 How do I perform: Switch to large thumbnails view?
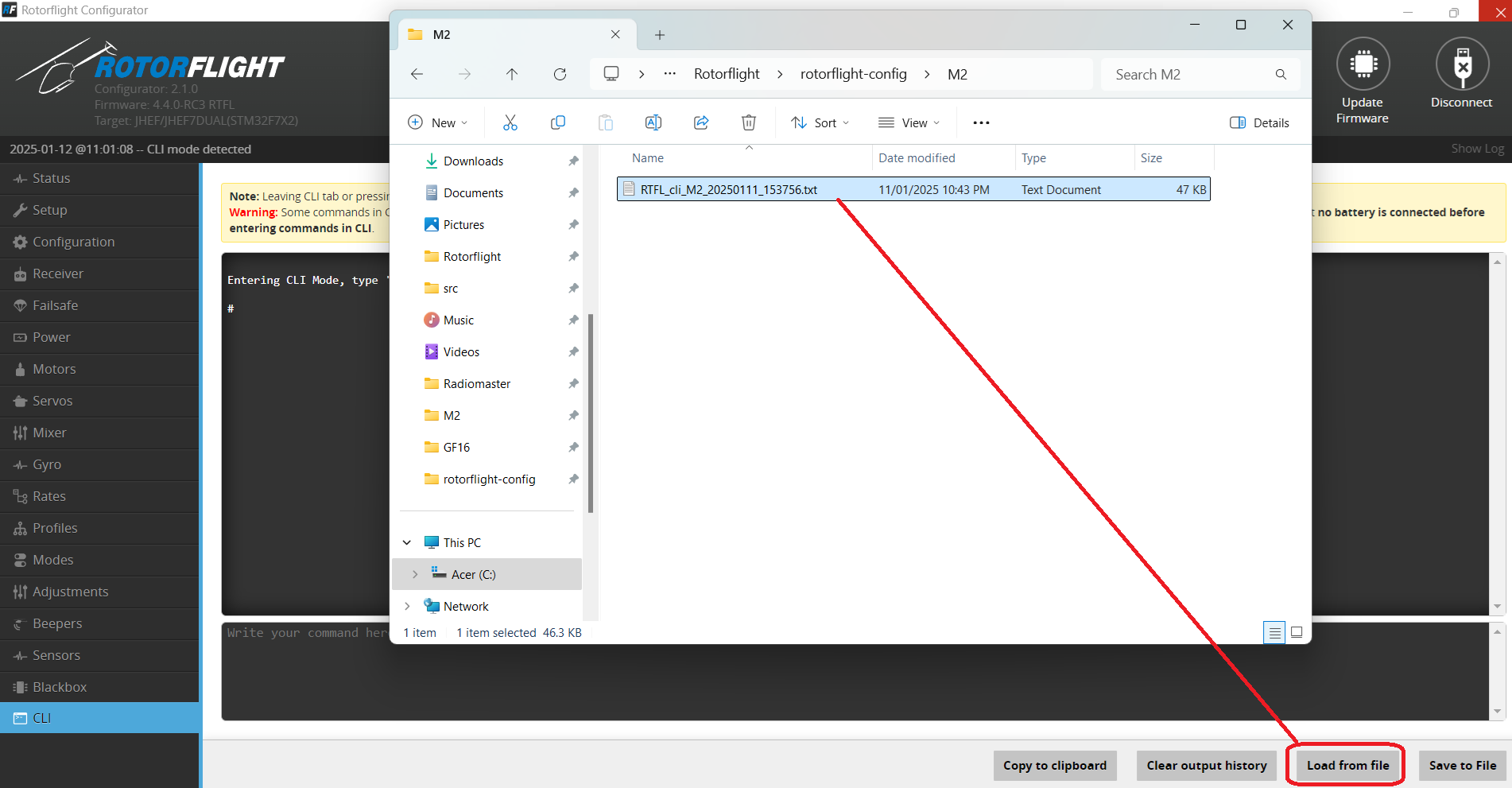pos(1297,632)
